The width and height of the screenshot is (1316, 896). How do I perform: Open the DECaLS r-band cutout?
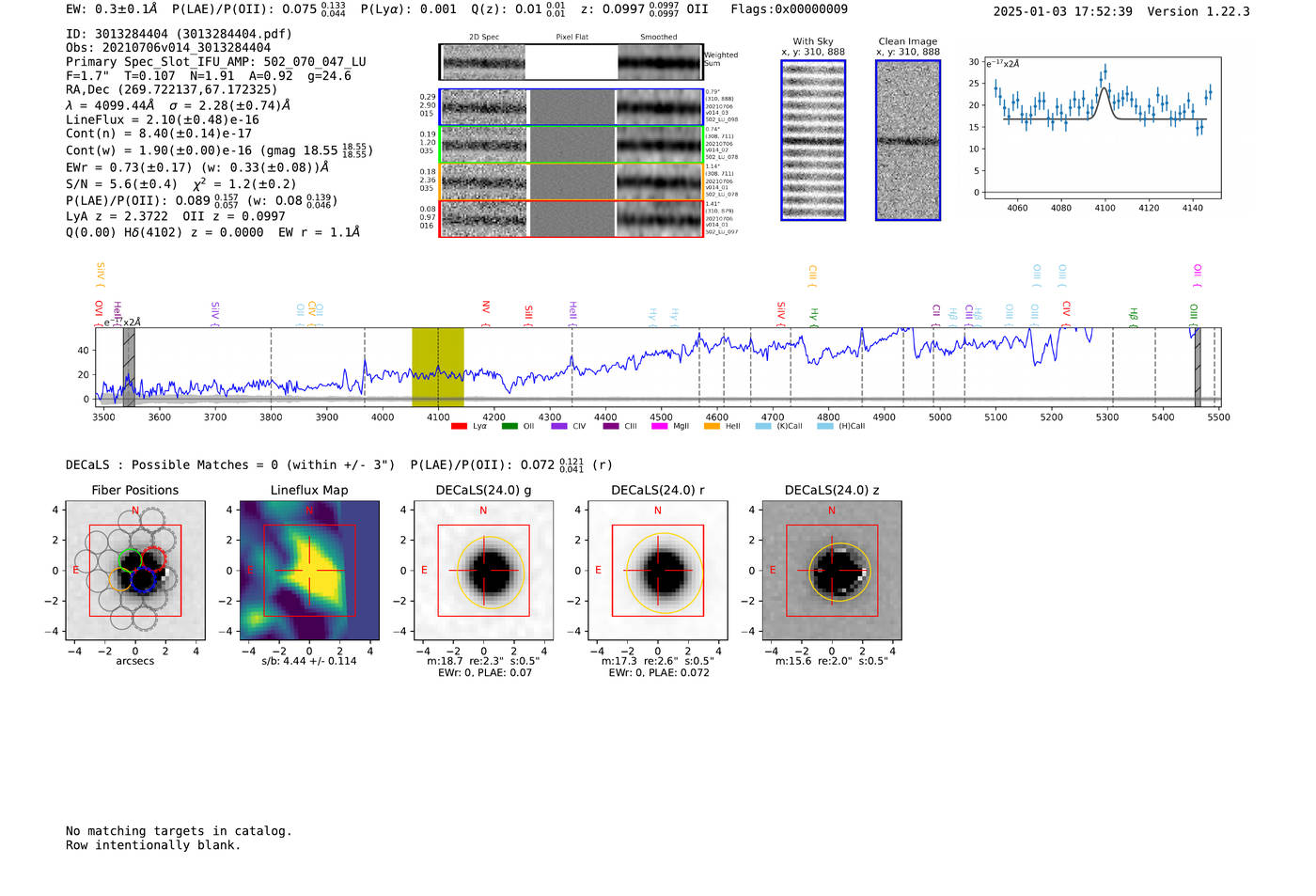pos(657,570)
